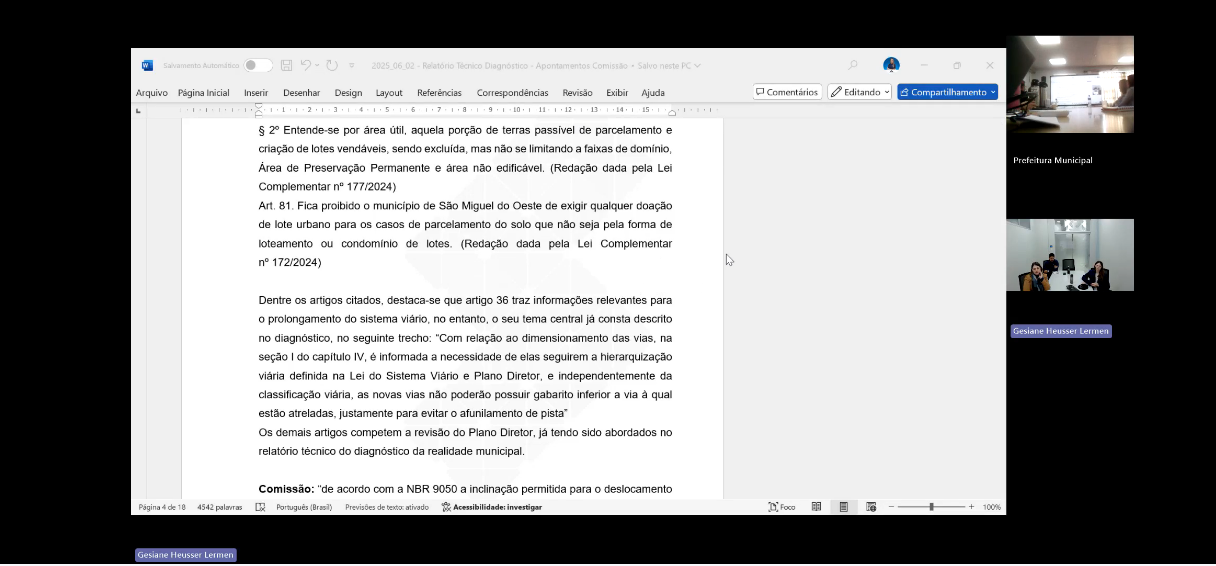
Task: Open the Referências ribbon tab
Action: click(x=439, y=93)
